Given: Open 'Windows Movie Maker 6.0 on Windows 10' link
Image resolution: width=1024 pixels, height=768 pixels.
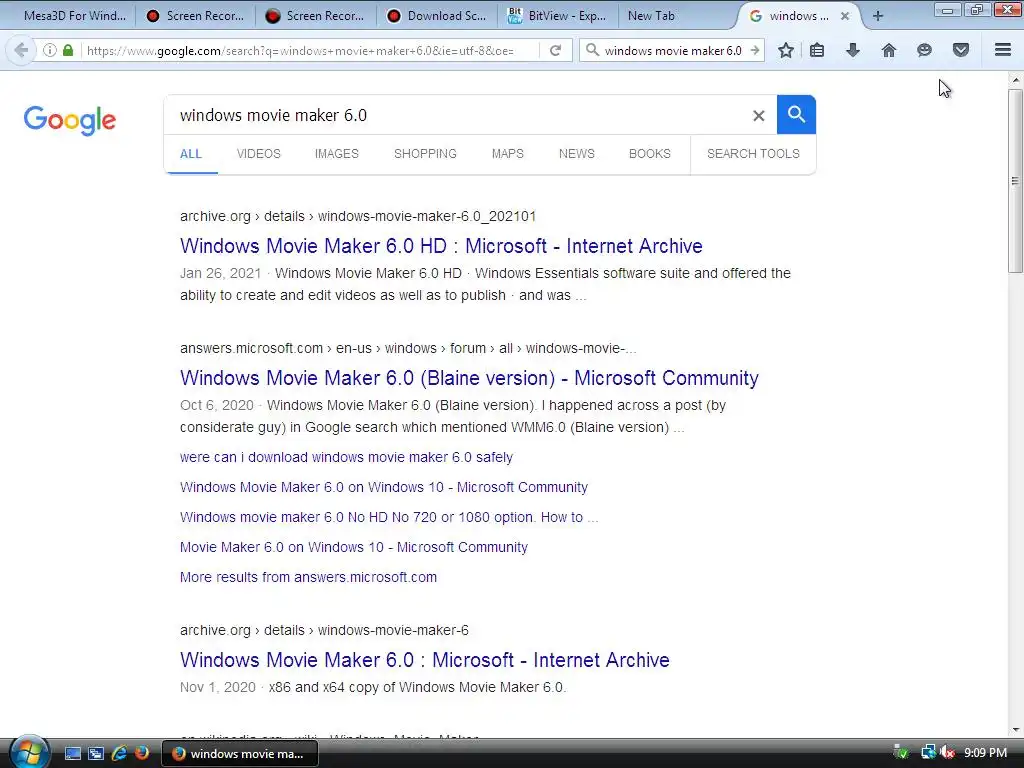Looking at the screenshot, I should [x=384, y=487].
